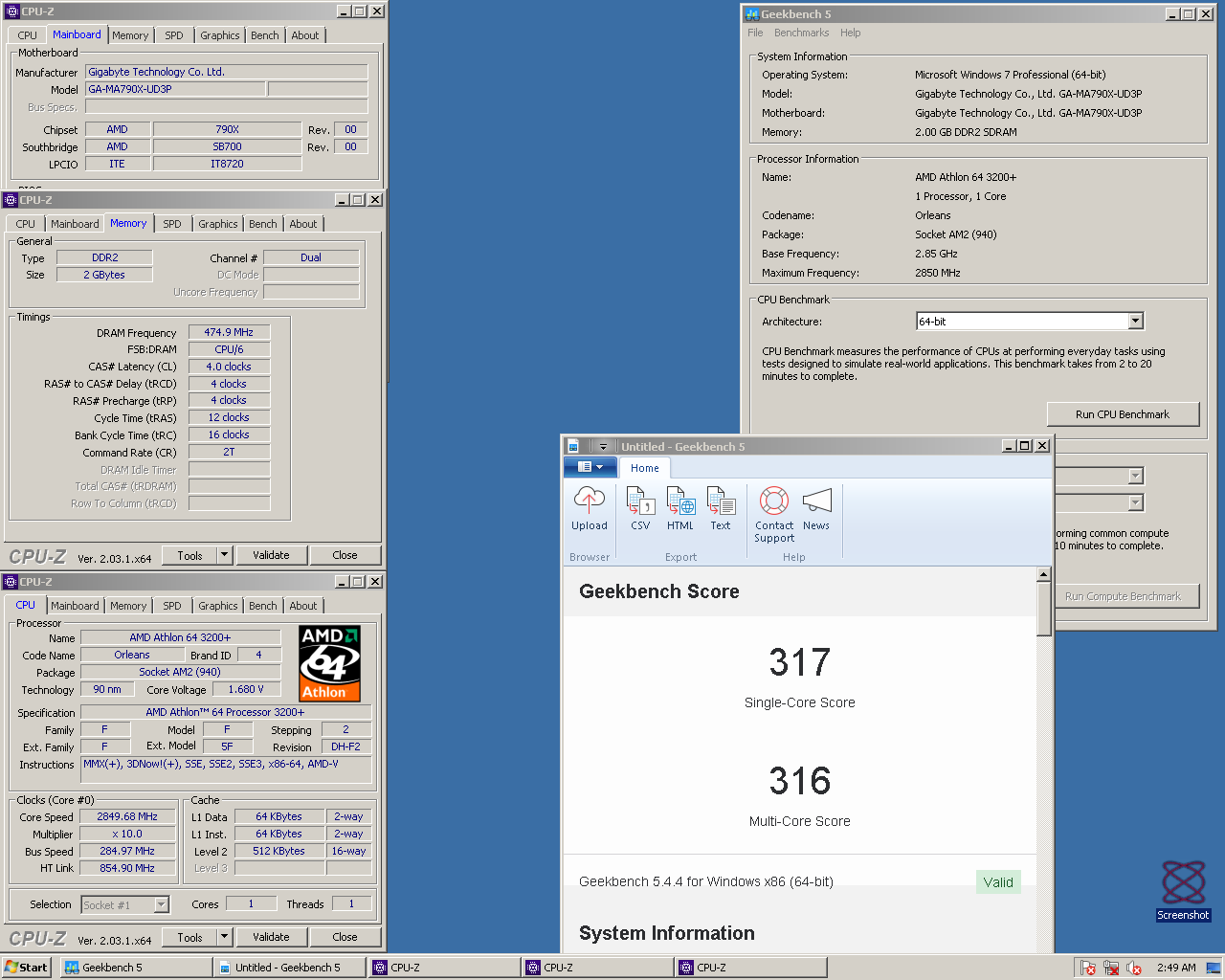Open the Benchmarks menu in Geekbench 5
Image resolution: width=1225 pixels, height=980 pixels.
[801, 33]
